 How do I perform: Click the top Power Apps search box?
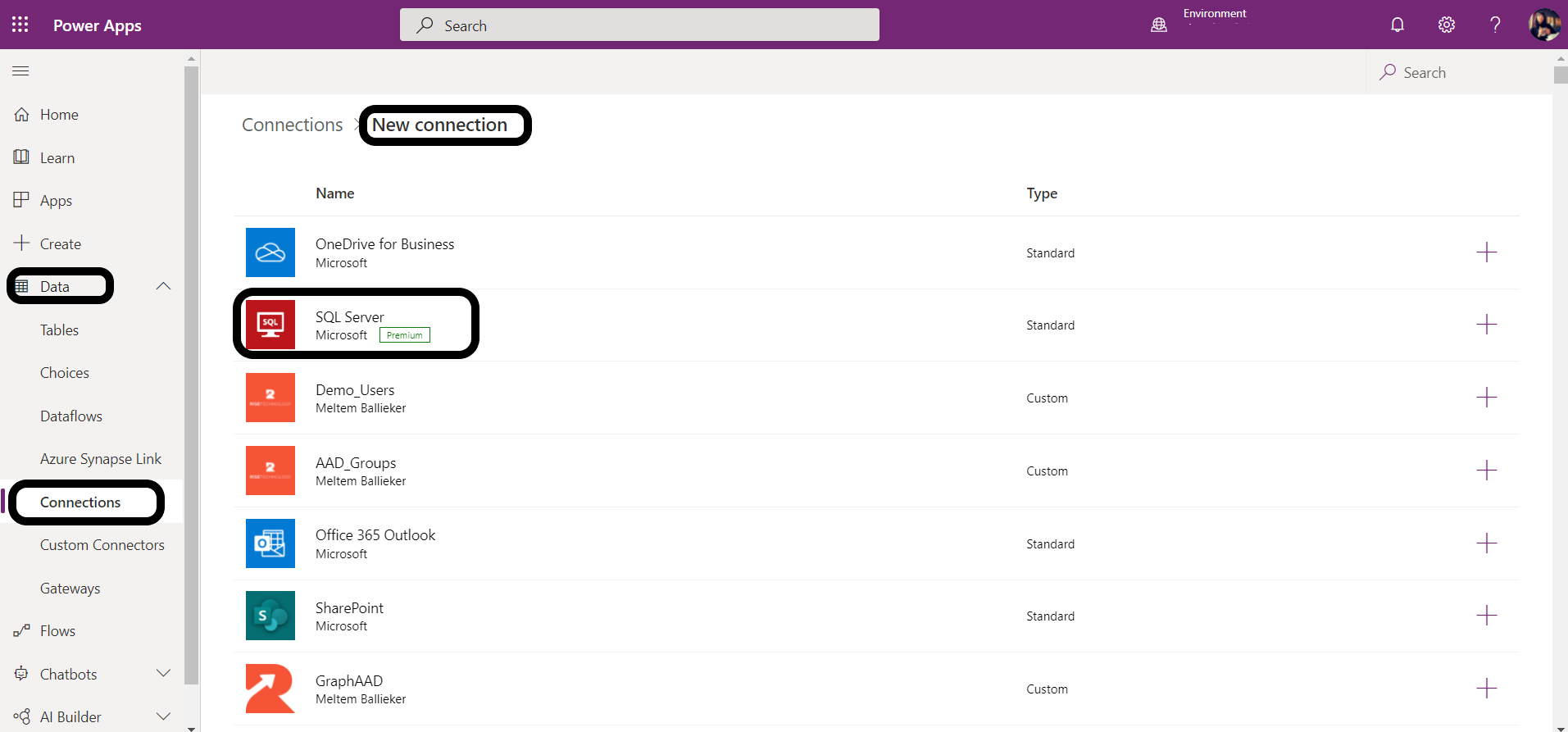pyautogui.click(x=639, y=25)
